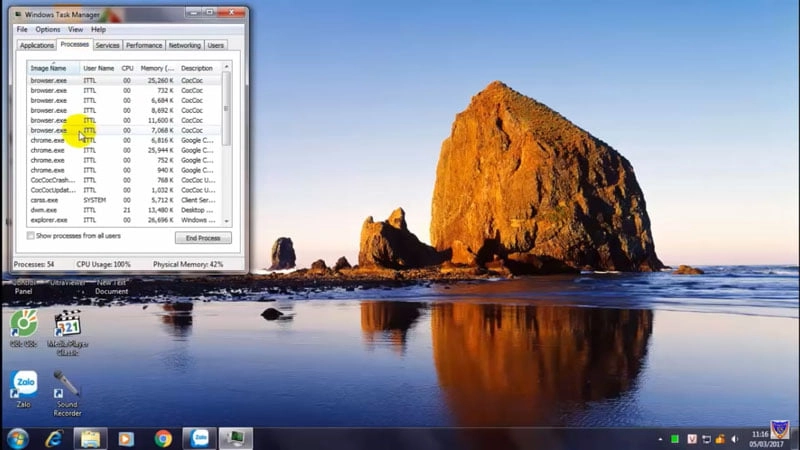Open the Zalo desktop shortcut
The width and height of the screenshot is (800, 450).
point(23,389)
